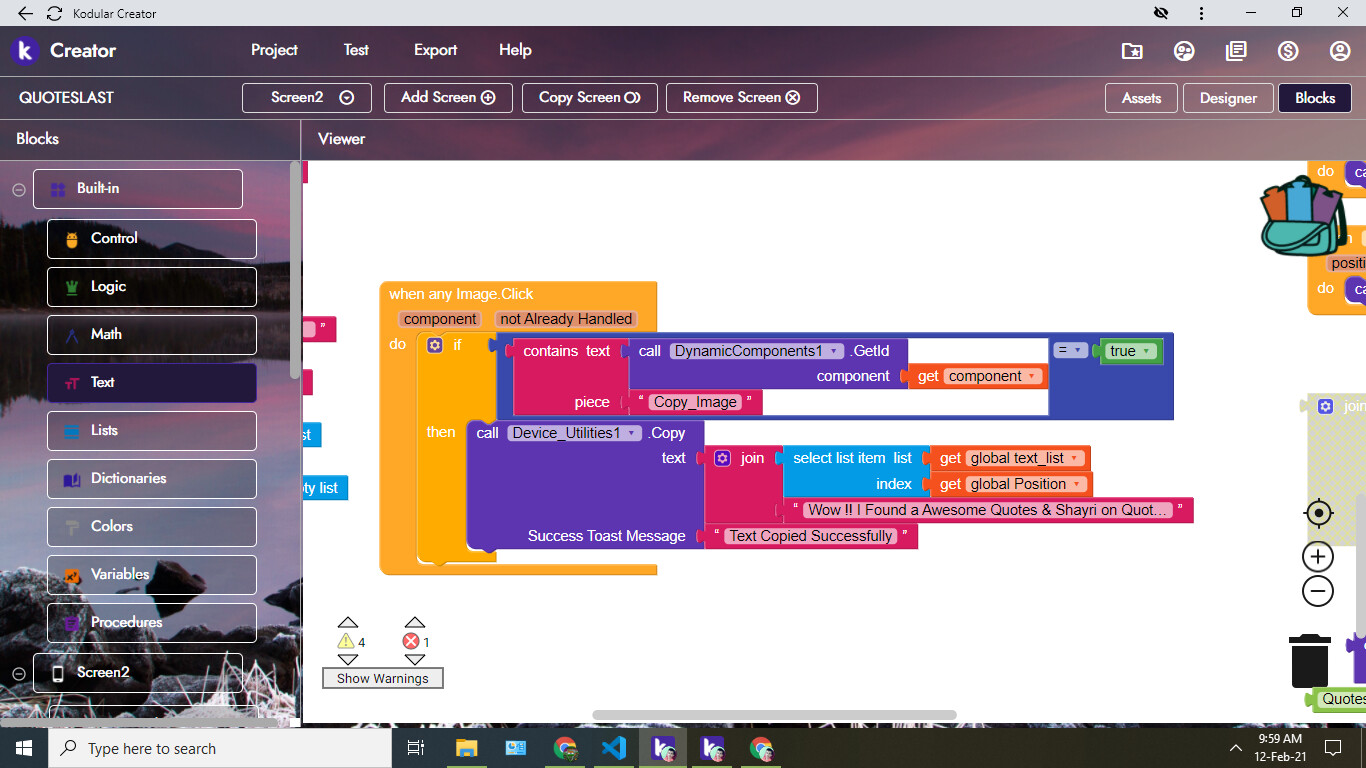Click the Add Screen button
This screenshot has width=1366, height=768.
(448, 98)
